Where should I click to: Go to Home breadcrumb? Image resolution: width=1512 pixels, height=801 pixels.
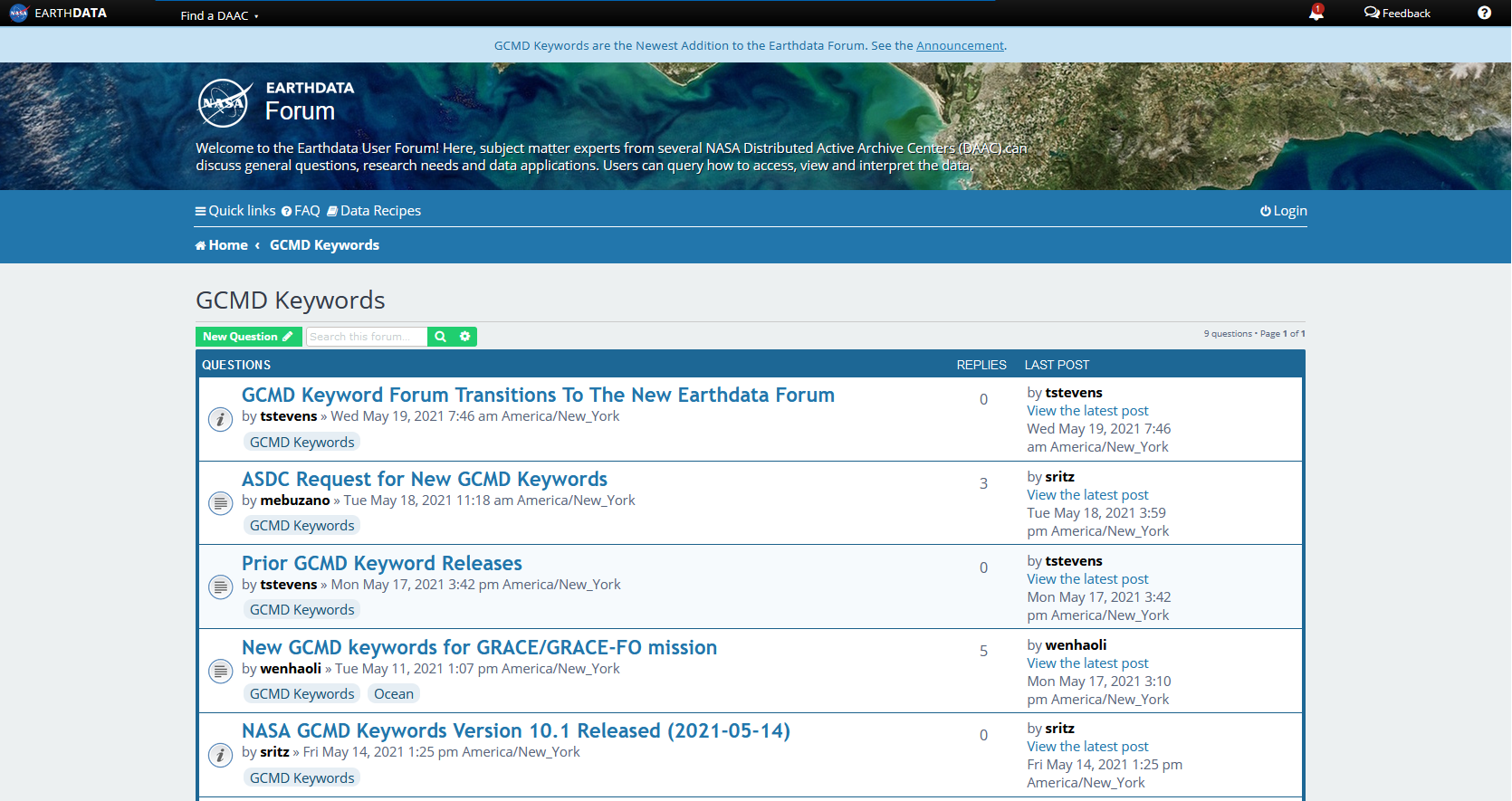tap(222, 245)
